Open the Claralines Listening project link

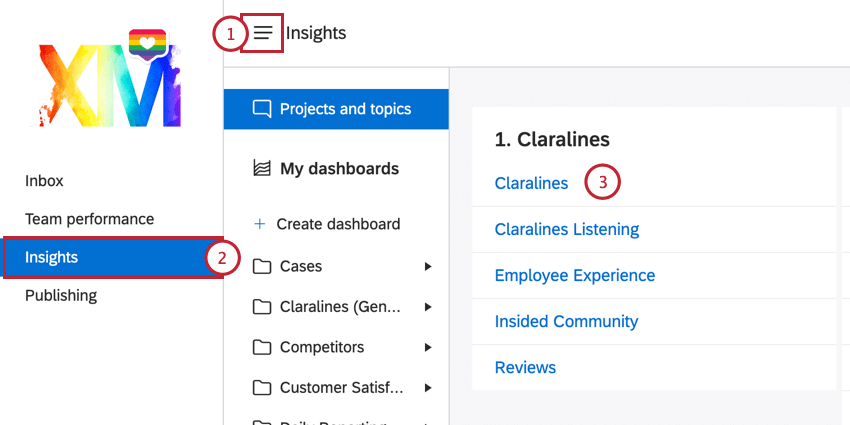click(566, 229)
